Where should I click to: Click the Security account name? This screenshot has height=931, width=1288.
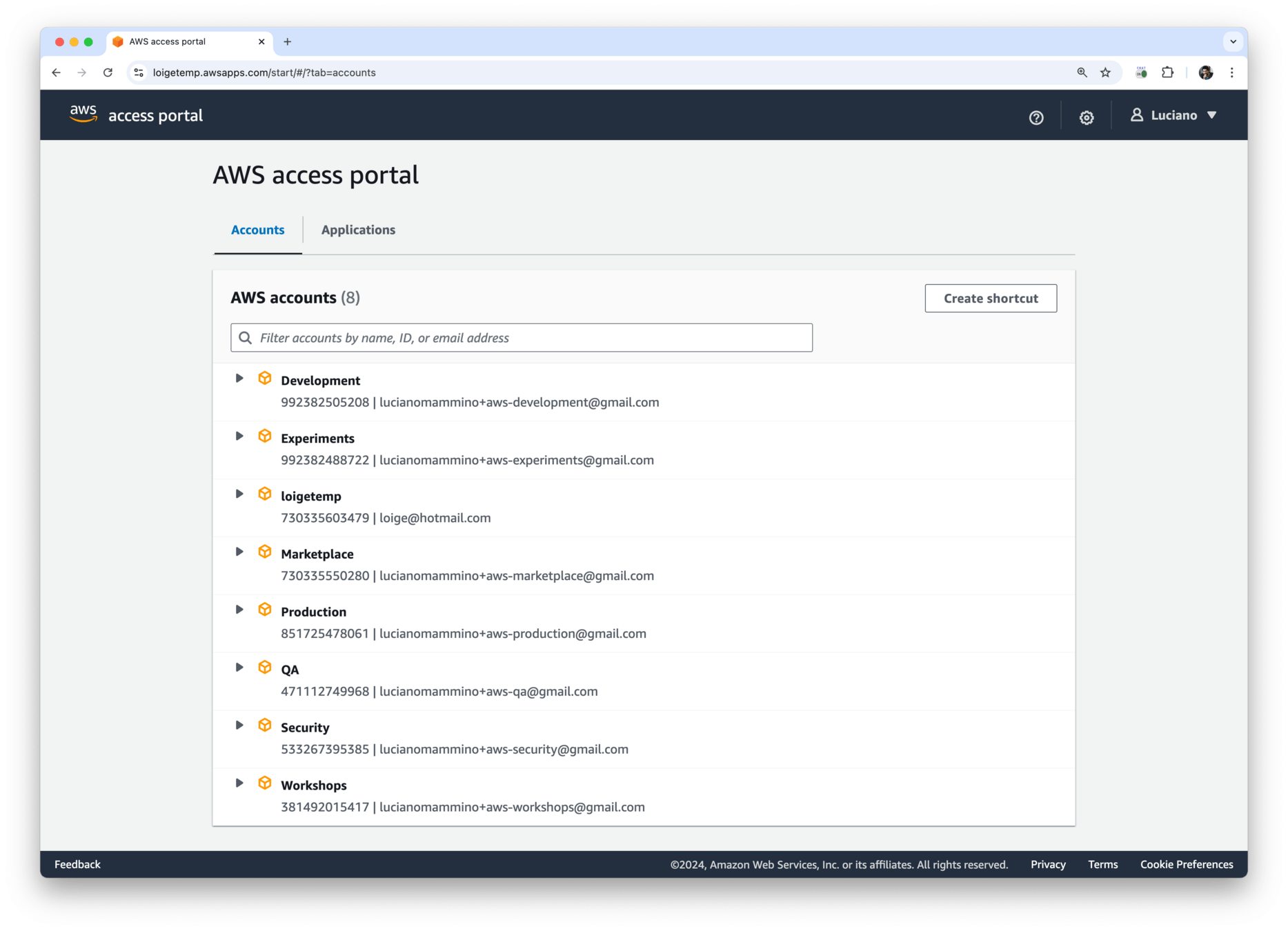[305, 728]
